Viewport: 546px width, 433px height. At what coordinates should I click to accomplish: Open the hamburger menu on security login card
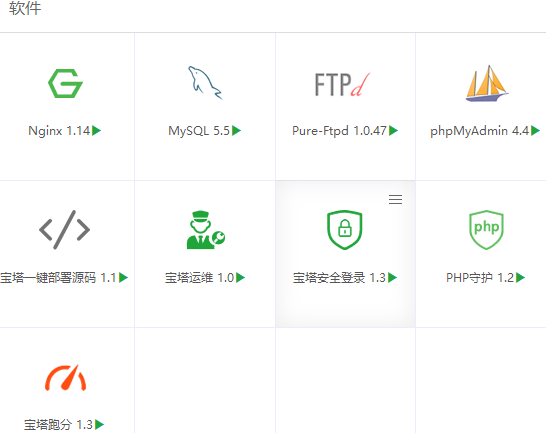(396, 199)
